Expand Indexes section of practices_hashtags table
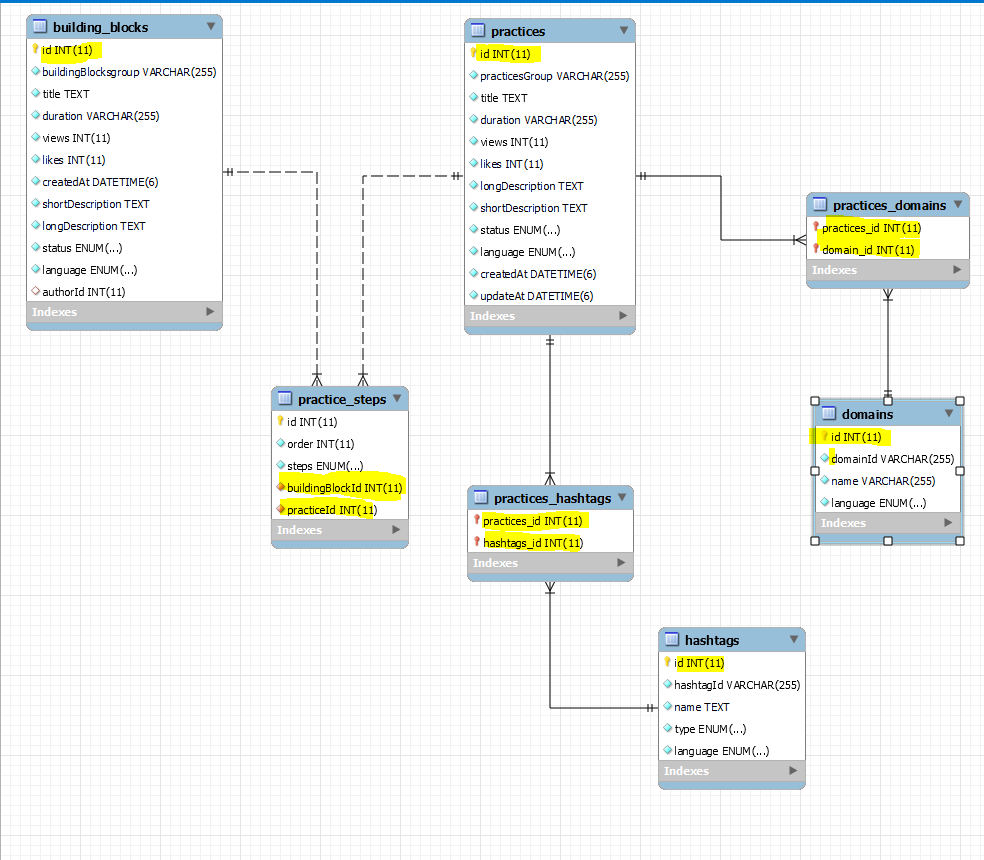984x860 pixels. [x=622, y=563]
